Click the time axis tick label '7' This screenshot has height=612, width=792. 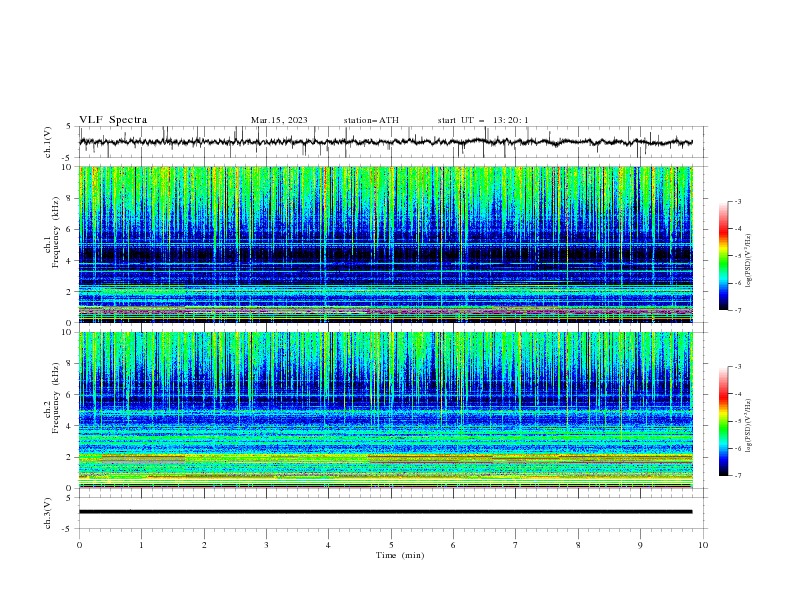click(x=516, y=545)
